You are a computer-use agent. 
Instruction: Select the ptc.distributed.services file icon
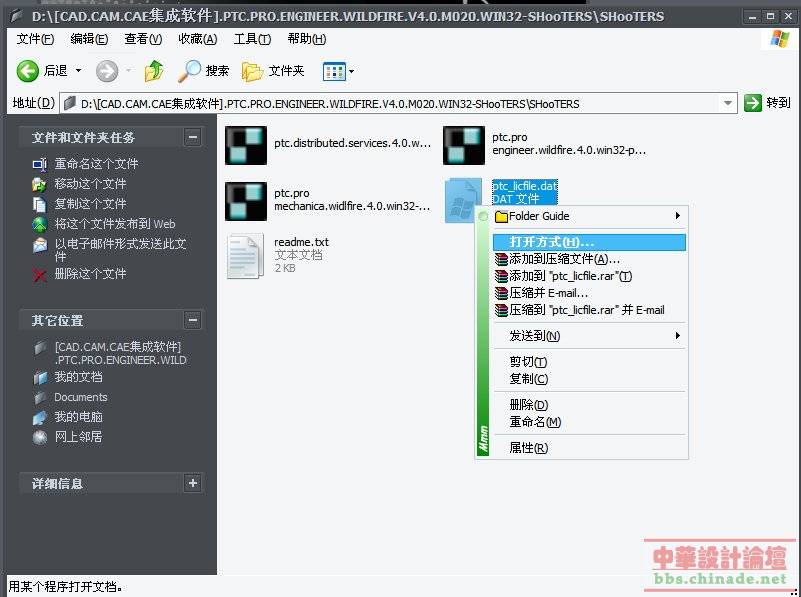click(x=246, y=146)
